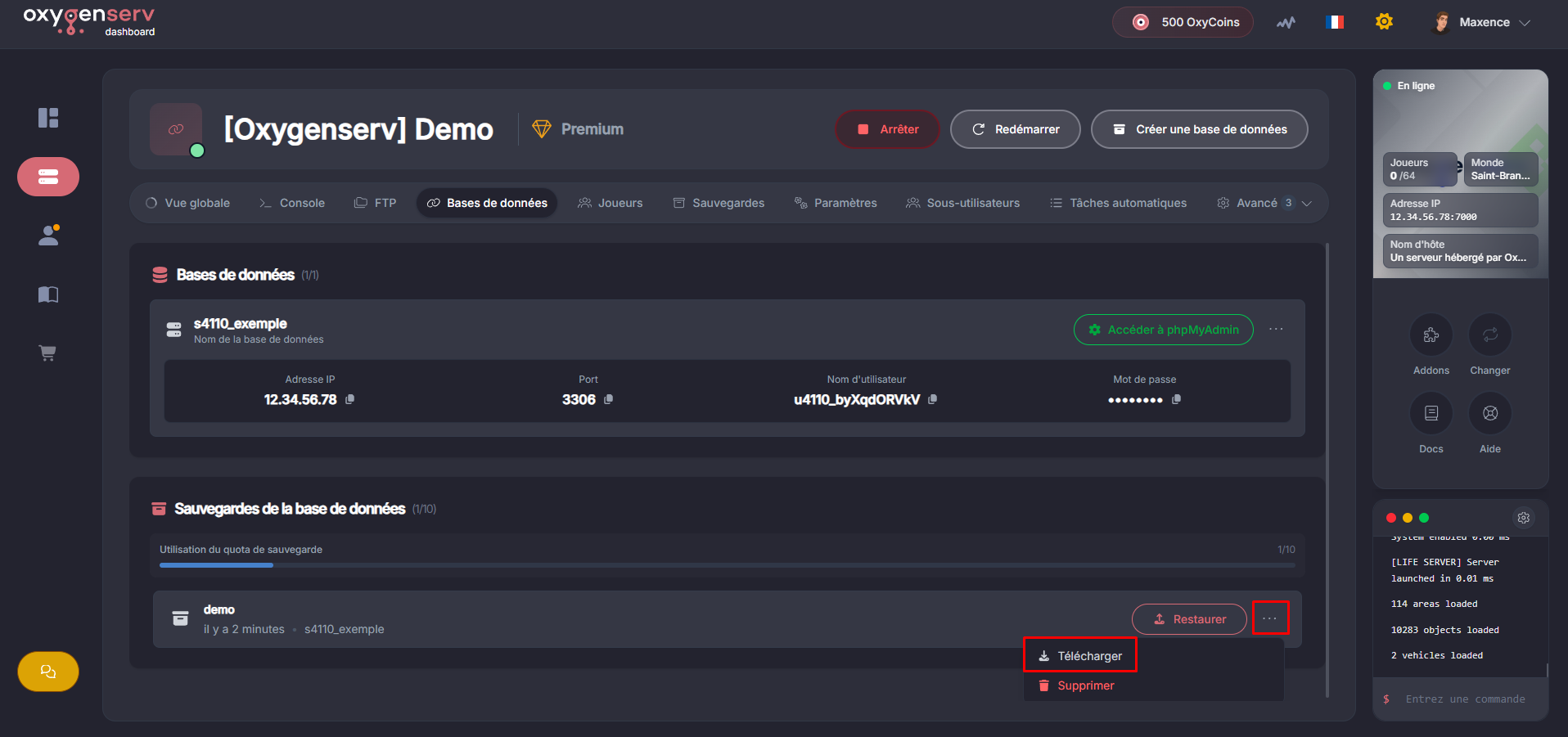
Task: Select Télécharger from the backup menu
Action: 1080,656
